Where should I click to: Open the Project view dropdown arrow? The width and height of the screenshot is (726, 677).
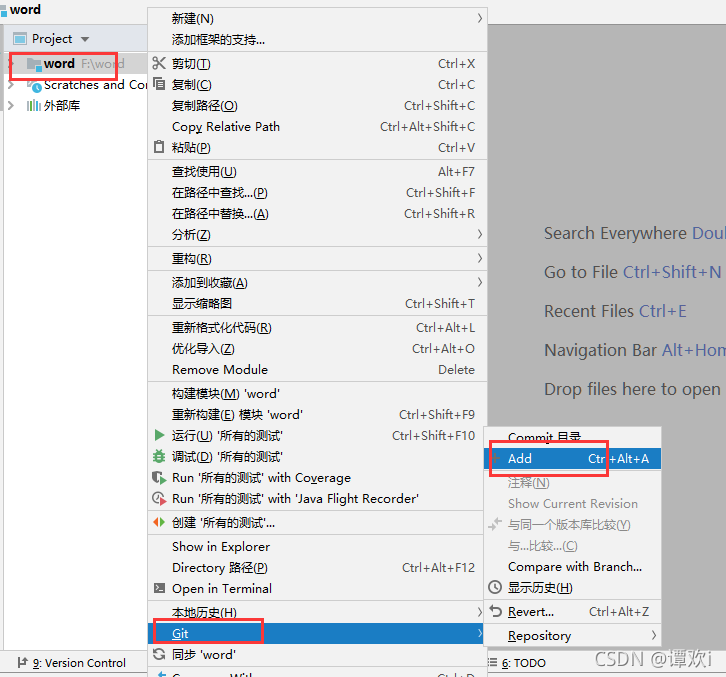(x=84, y=39)
